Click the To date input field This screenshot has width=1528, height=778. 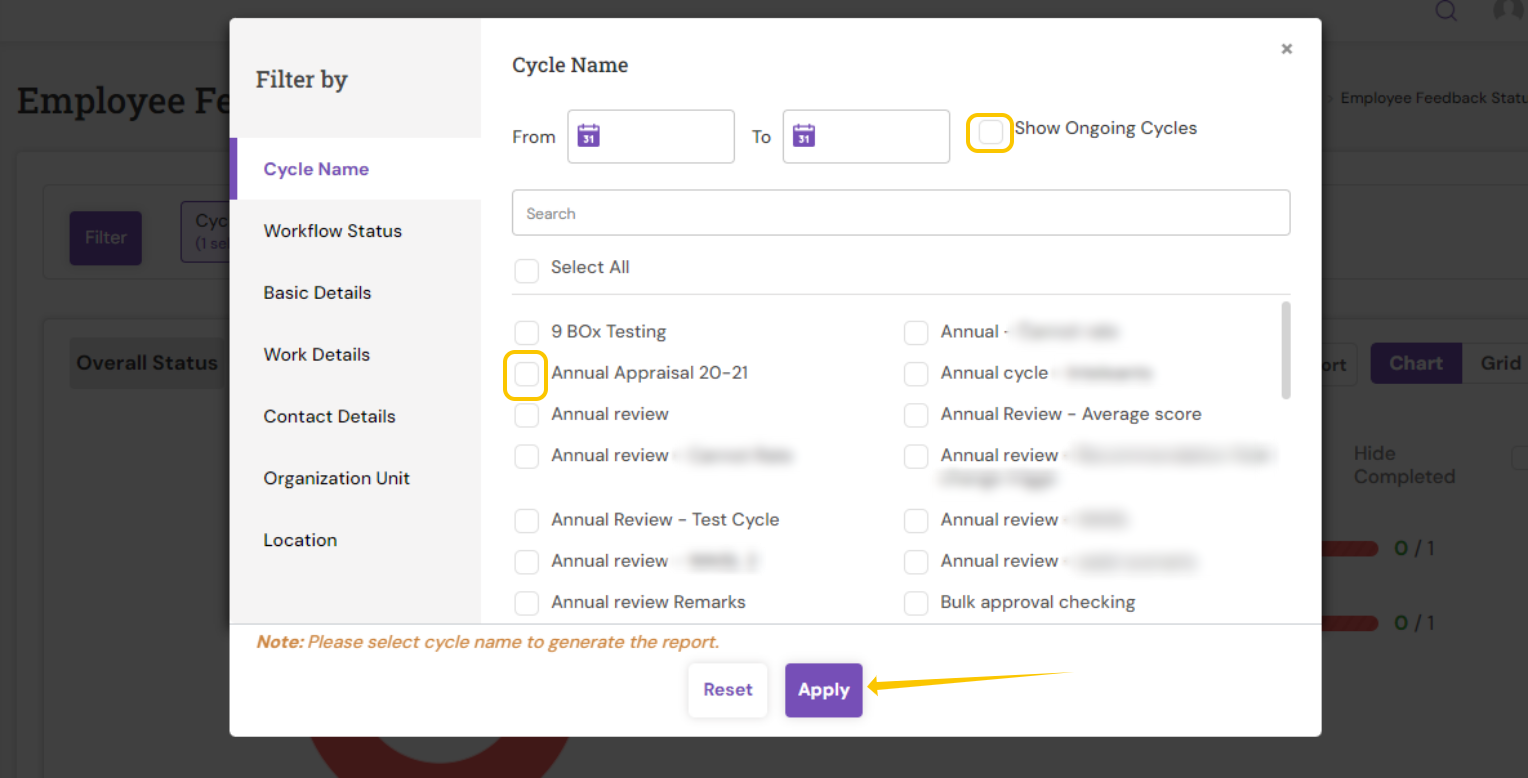tap(866, 136)
